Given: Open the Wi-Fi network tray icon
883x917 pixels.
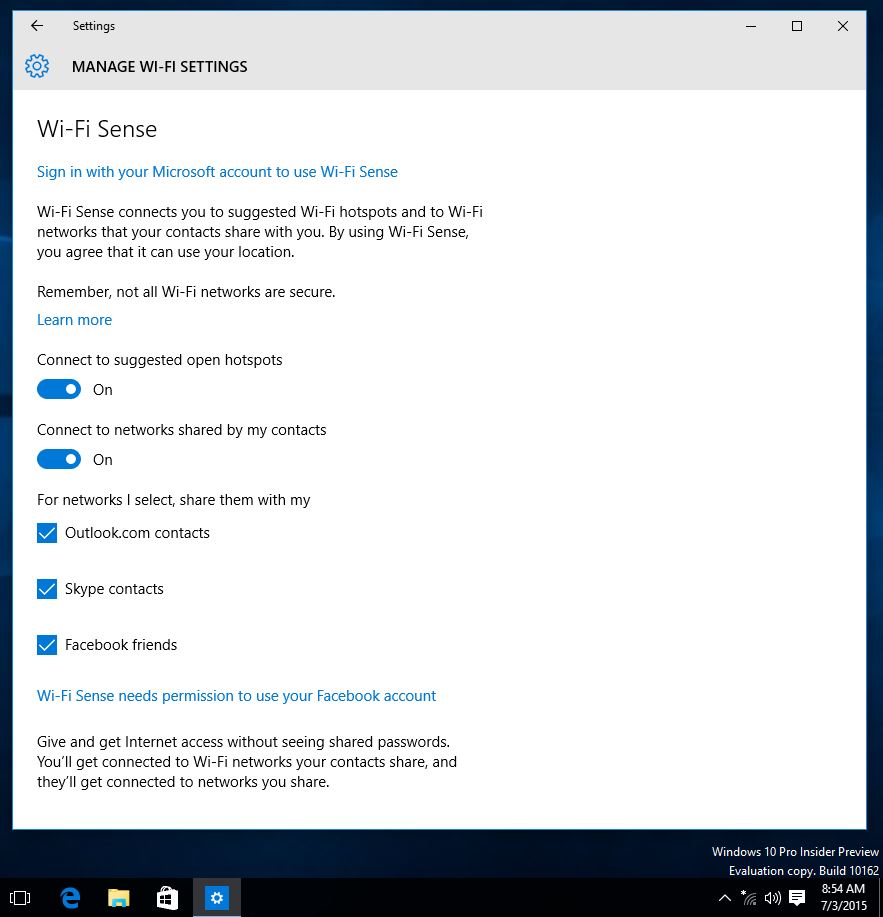Looking at the screenshot, I should (749, 898).
